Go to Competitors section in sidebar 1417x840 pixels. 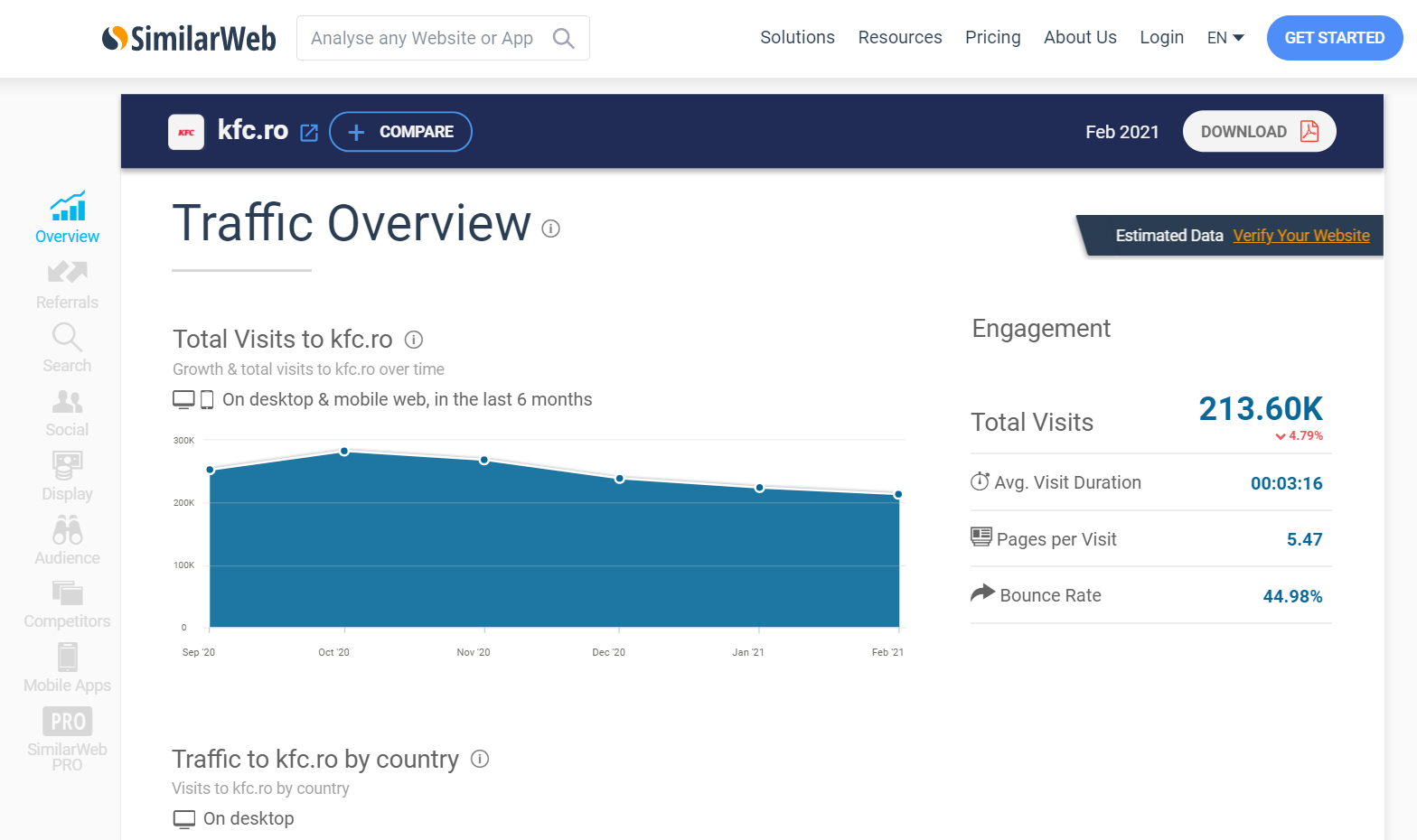tap(67, 604)
